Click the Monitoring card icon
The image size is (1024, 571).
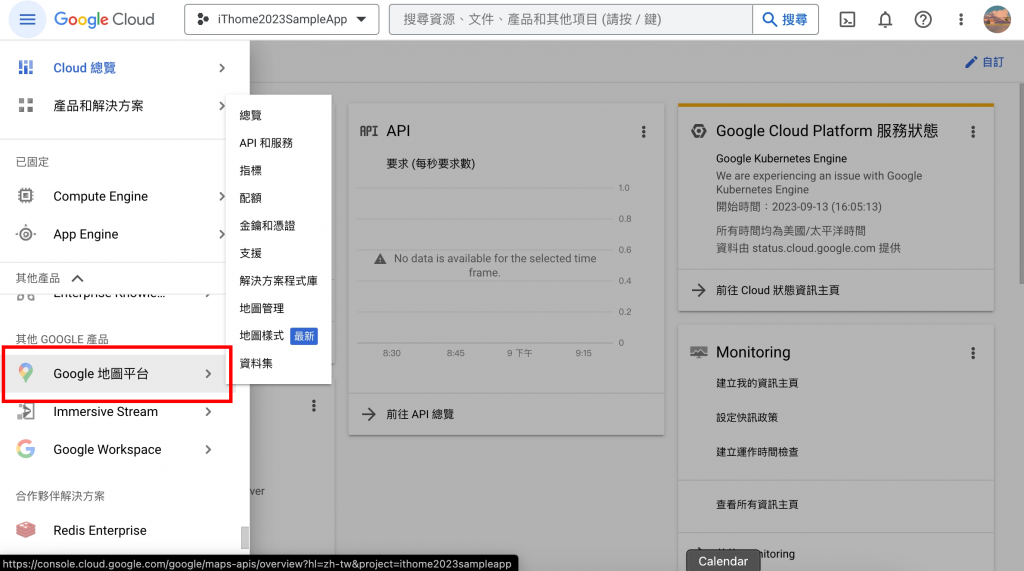pos(699,352)
